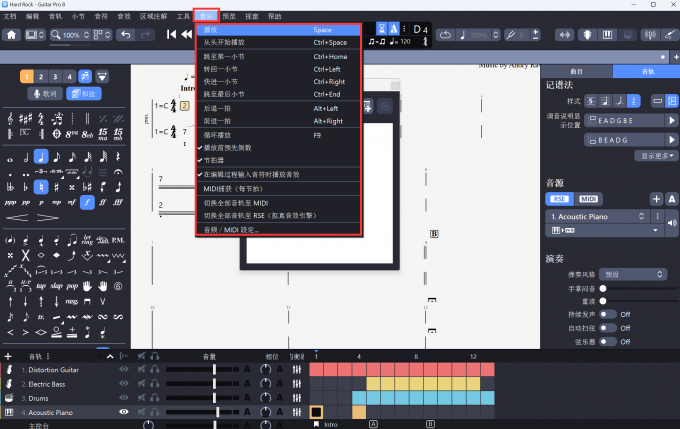Mute the Distortion Guitar track
680x429 pixels.
tap(142, 369)
